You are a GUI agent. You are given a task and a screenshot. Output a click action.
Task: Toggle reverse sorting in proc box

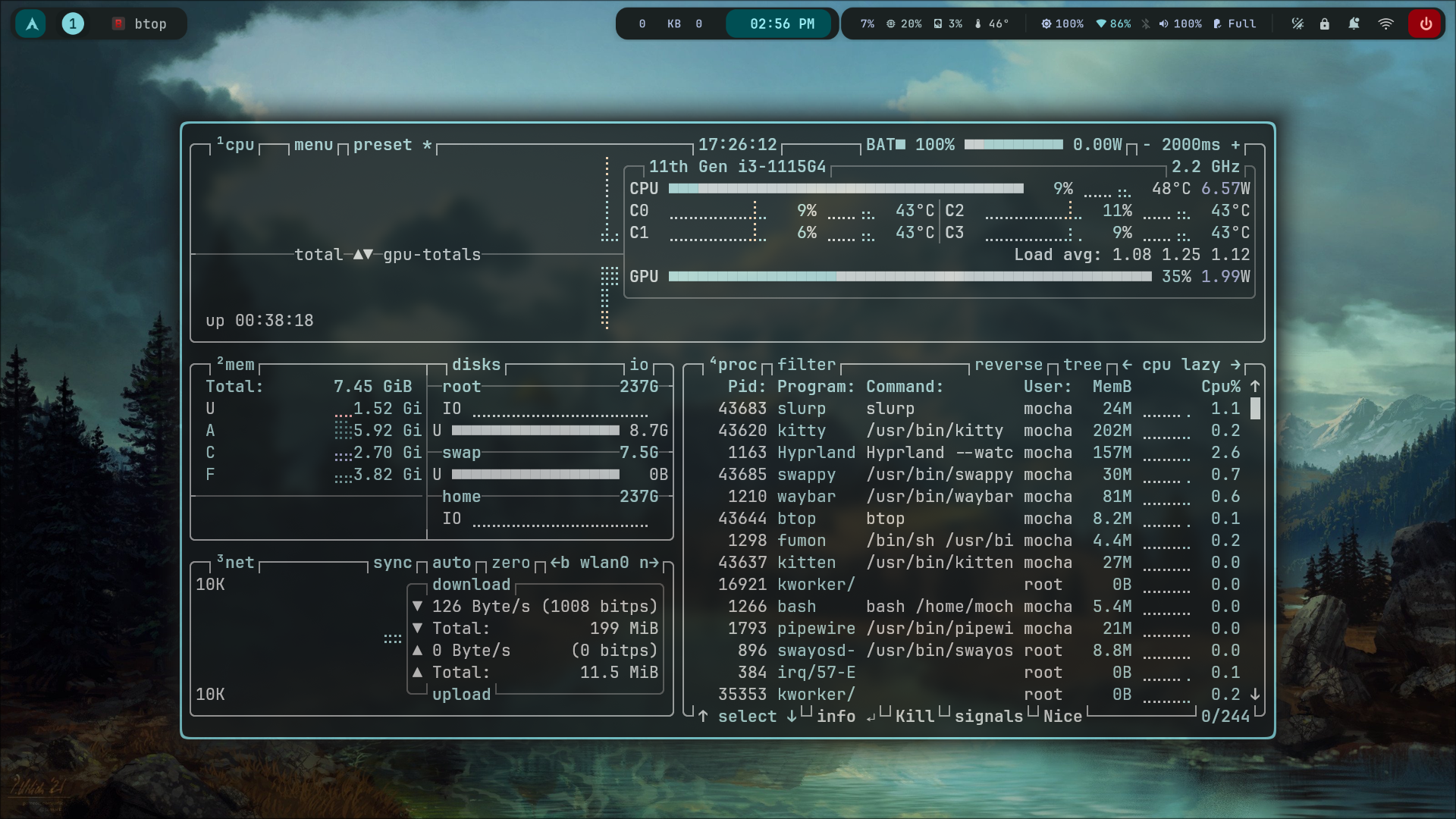click(x=1008, y=365)
